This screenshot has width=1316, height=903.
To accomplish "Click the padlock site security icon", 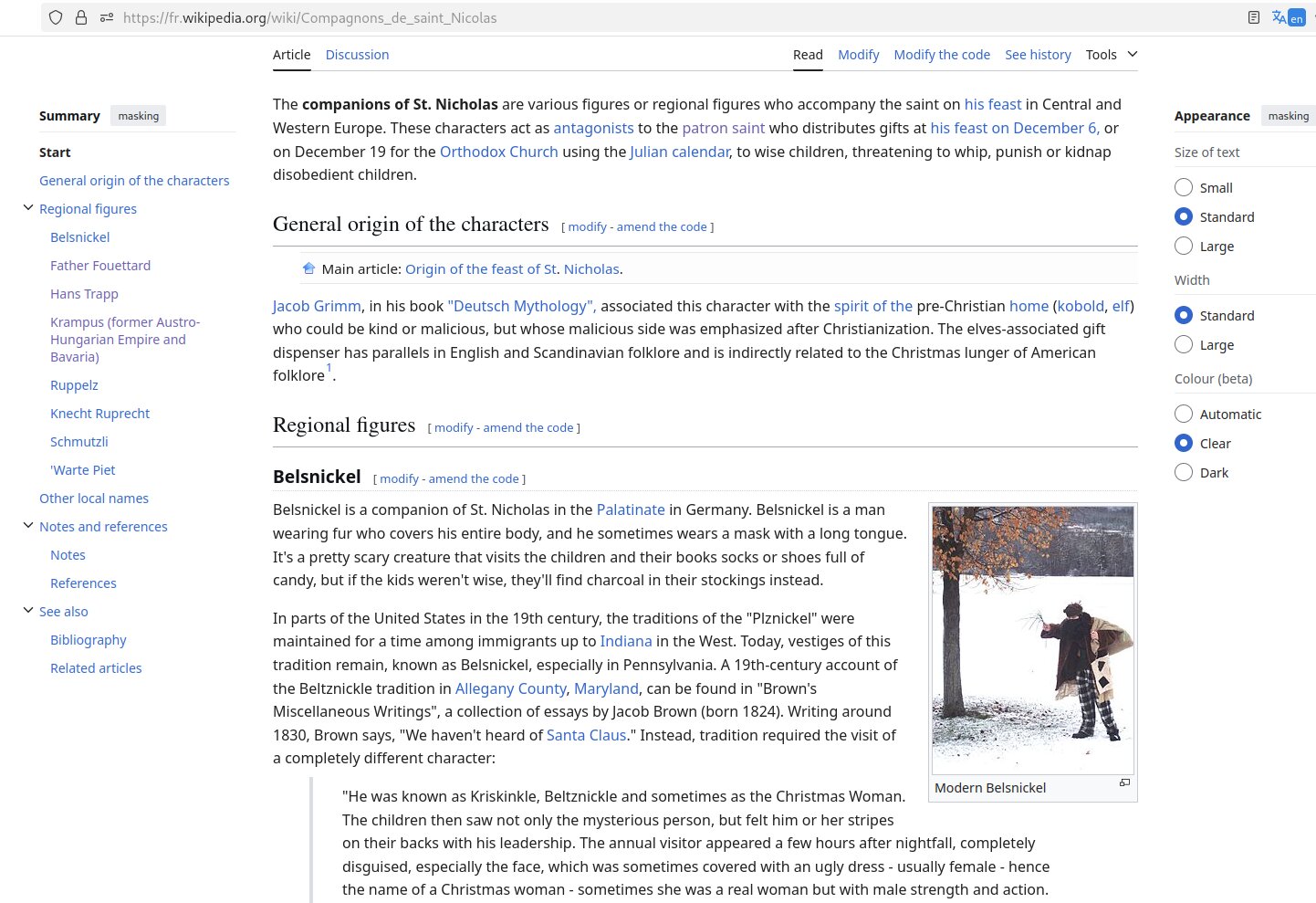I will [81, 17].
